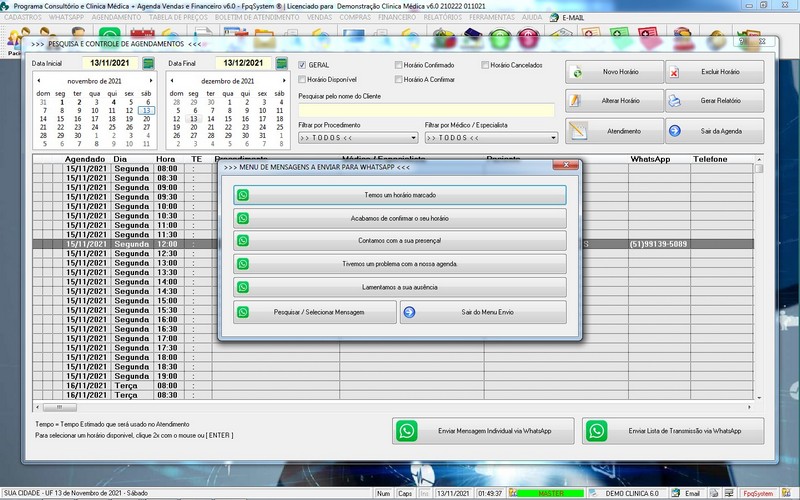Open Filtrar por Médico / Especialista dropdown

(x=491, y=138)
